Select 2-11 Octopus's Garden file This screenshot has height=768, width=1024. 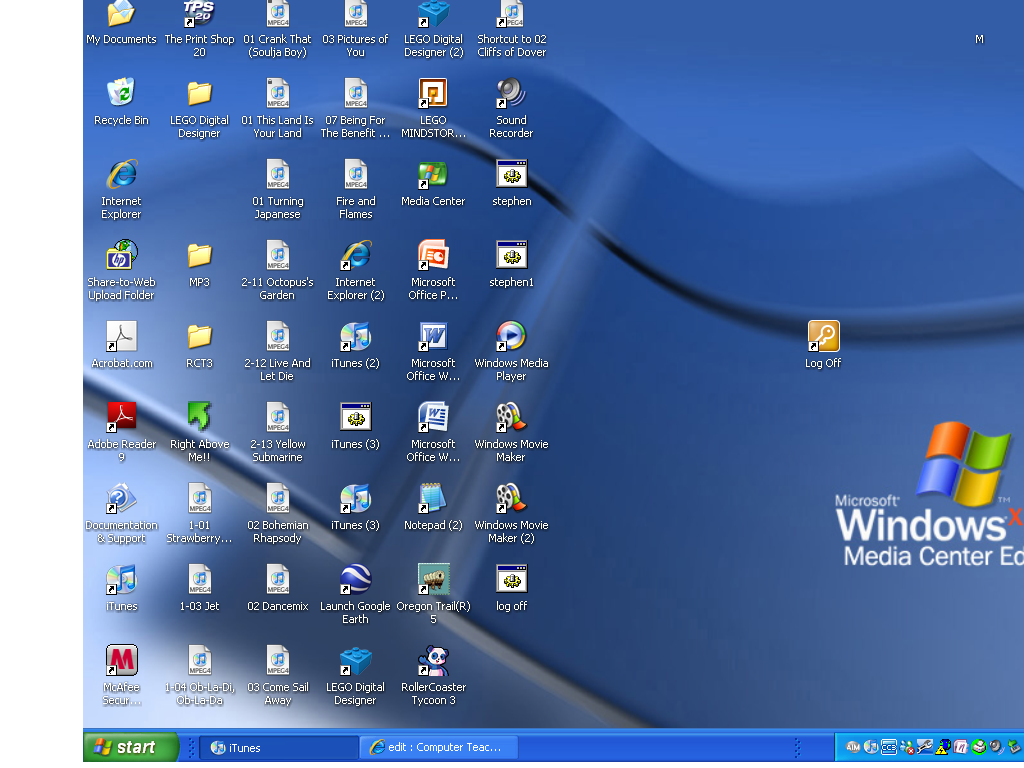[278, 270]
